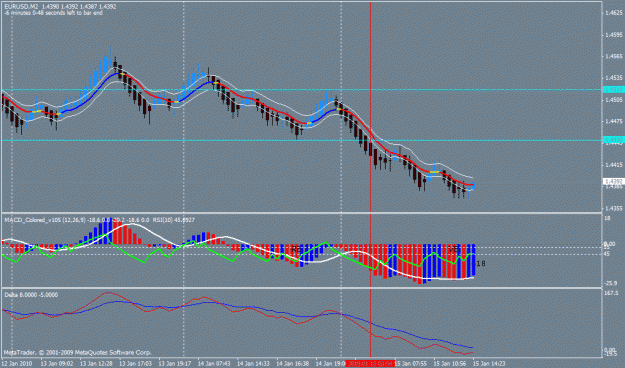Click the 14 Jan 07:43 time axis label

point(214,364)
